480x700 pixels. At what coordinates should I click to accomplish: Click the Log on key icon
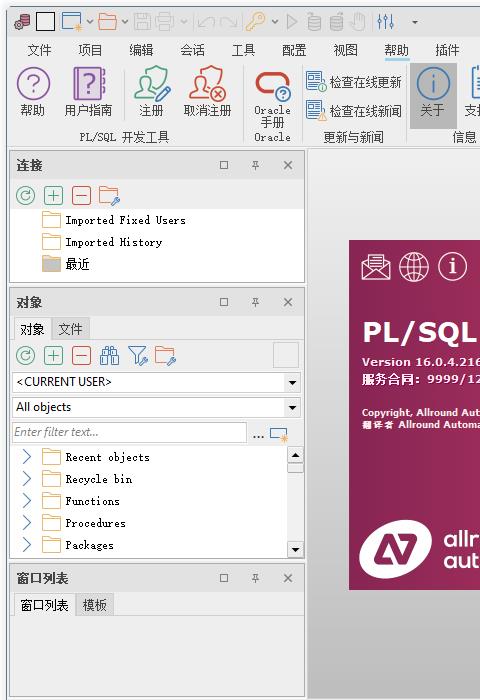pyautogui.click(x=256, y=21)
